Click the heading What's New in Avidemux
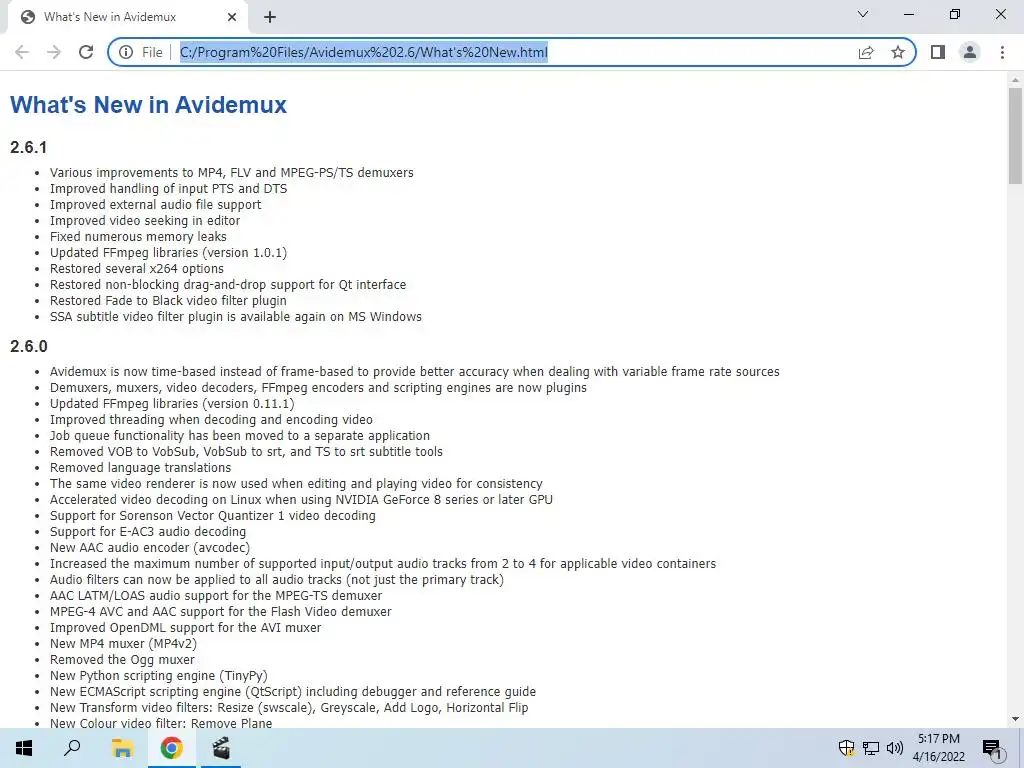 pyautogui.click(x=148, y=104)
